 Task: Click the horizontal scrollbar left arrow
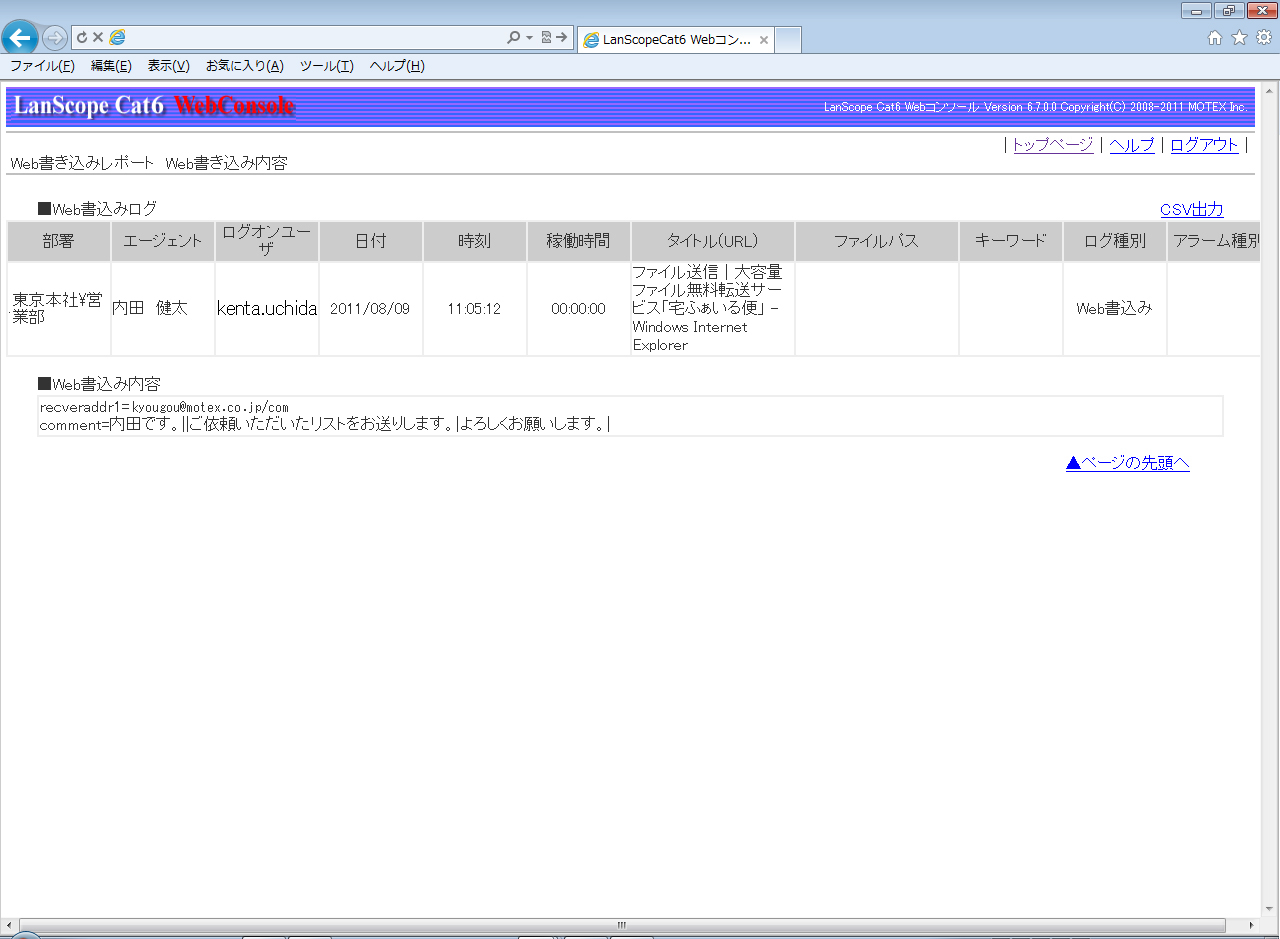pos(9,925)
